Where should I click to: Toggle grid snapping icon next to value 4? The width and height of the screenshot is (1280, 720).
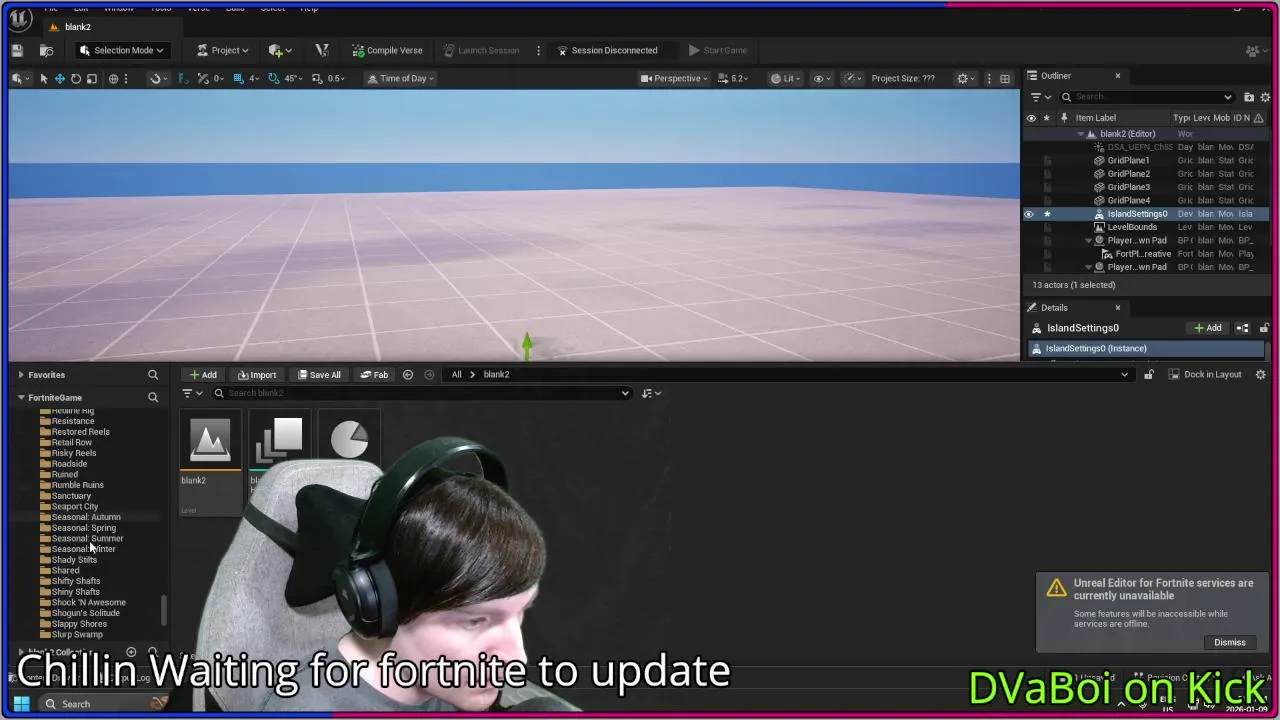coord(238,78)
